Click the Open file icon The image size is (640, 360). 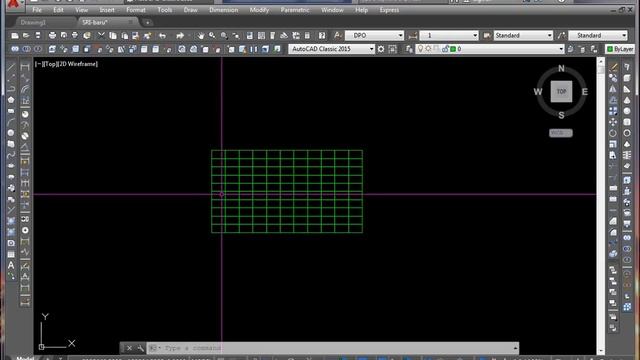26,36
